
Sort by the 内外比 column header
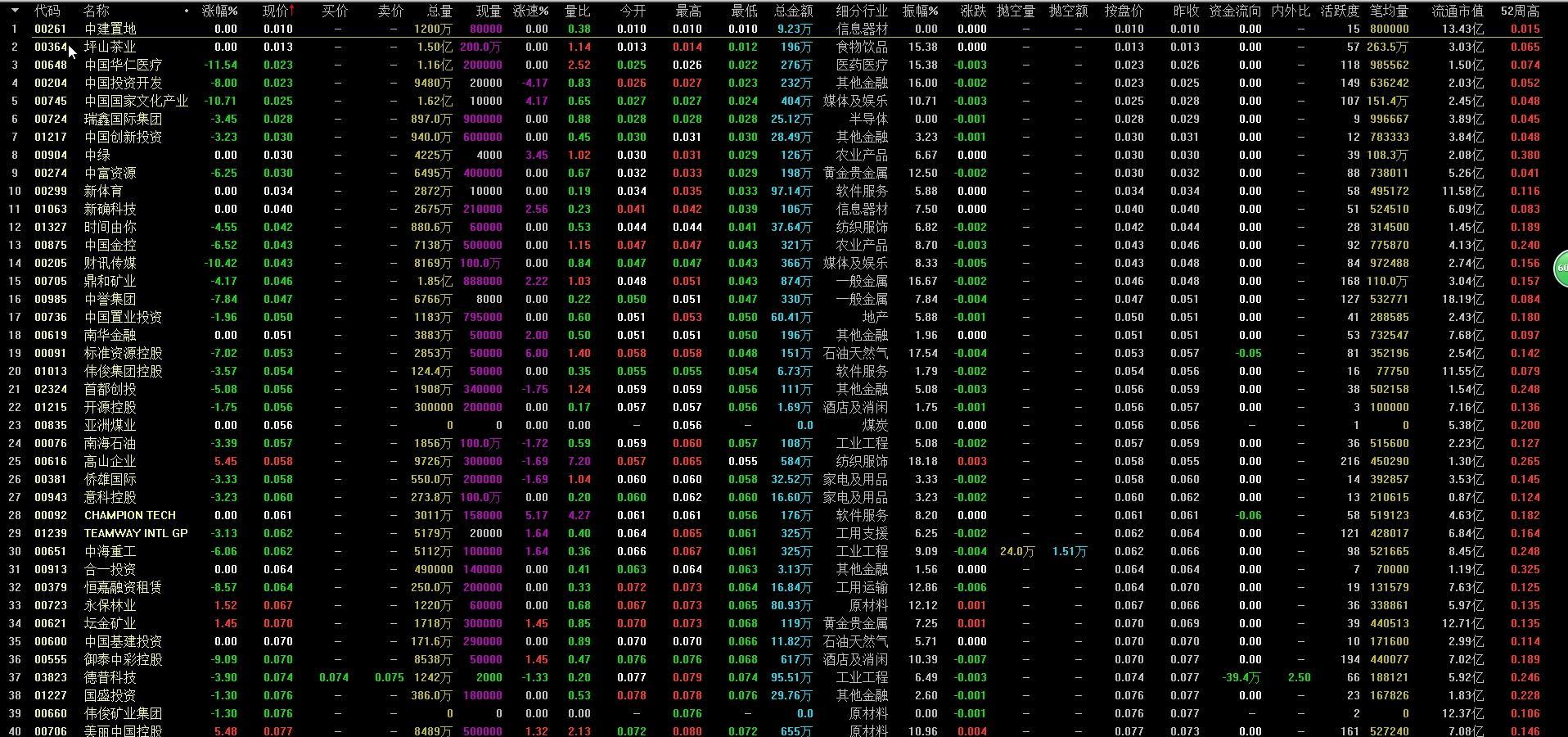pos(1291,11)
